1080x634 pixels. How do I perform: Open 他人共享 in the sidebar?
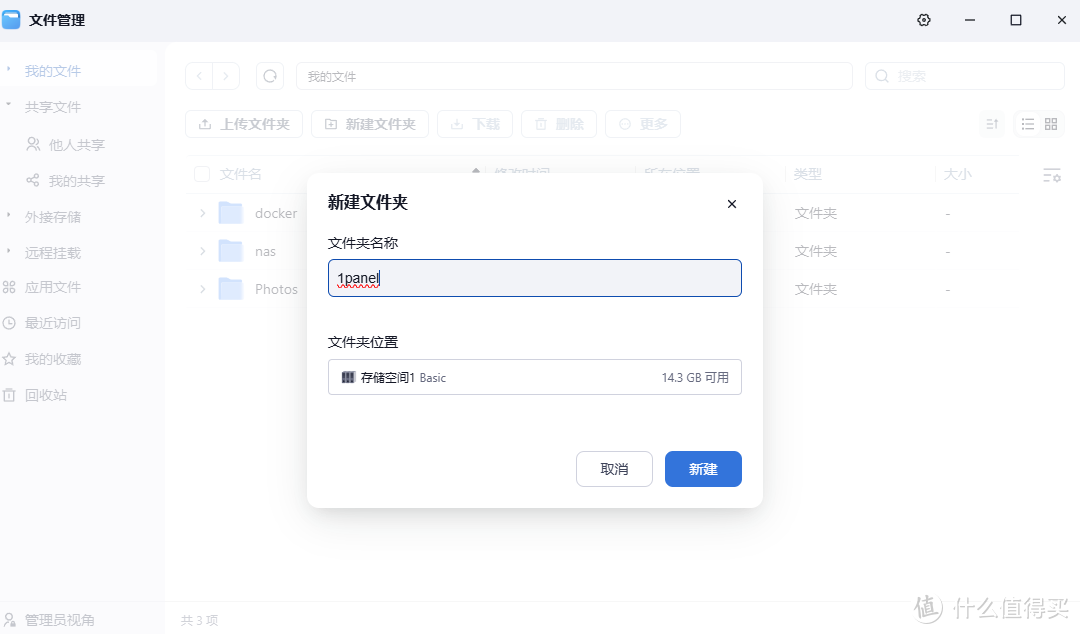[x=76, y=145]
